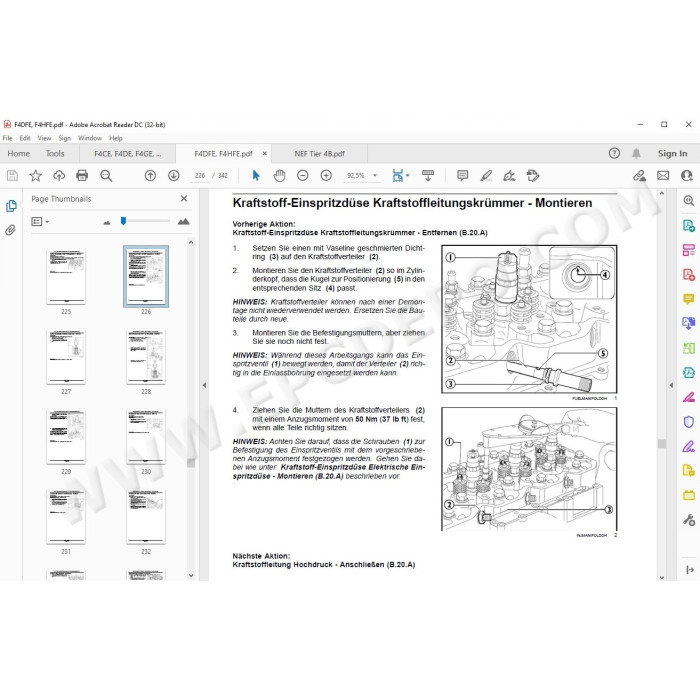Enable the scrolling mode keyboard icon

[428, 175]
